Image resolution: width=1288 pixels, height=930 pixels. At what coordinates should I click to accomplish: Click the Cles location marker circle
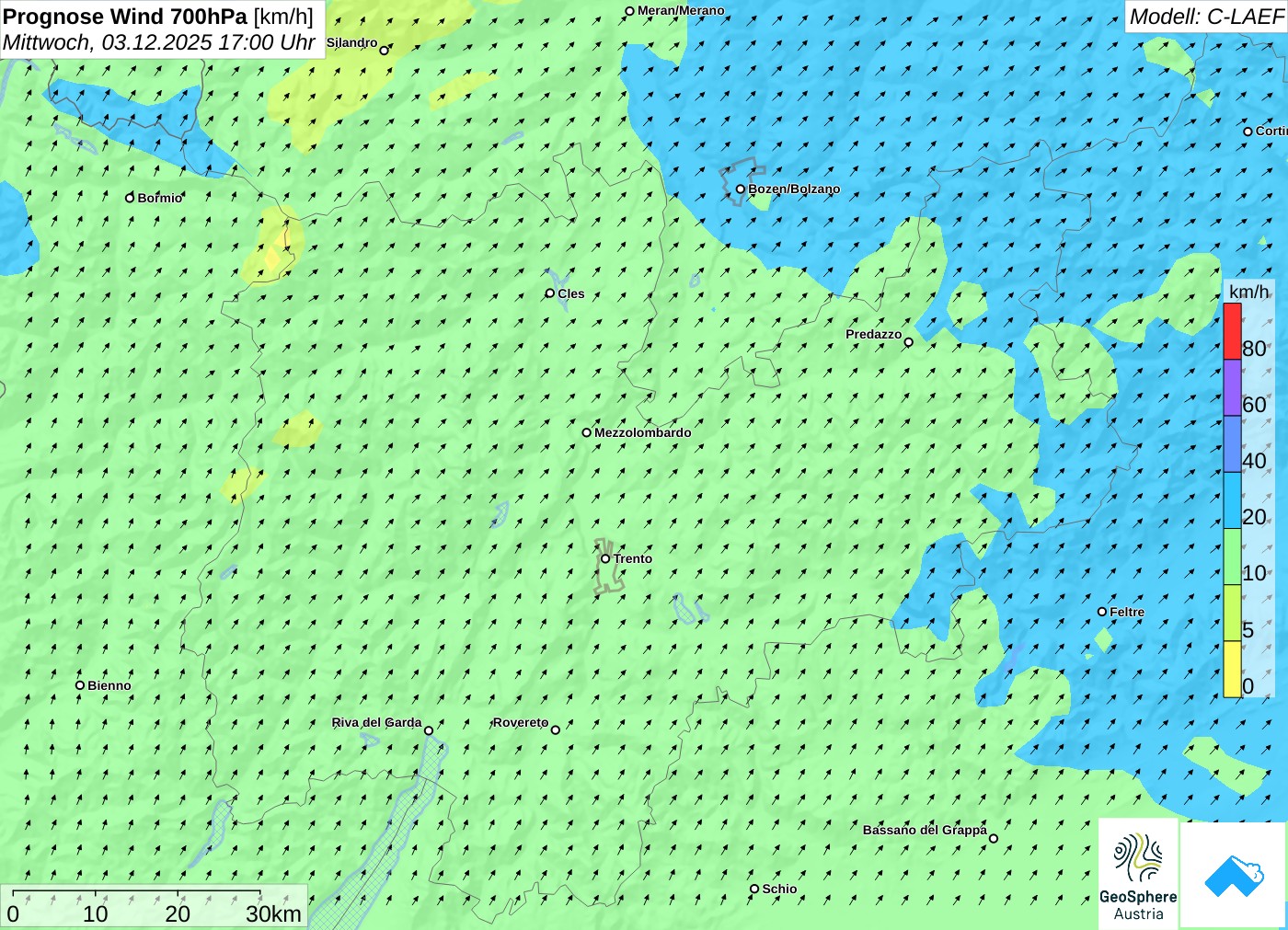click(550, 293)
